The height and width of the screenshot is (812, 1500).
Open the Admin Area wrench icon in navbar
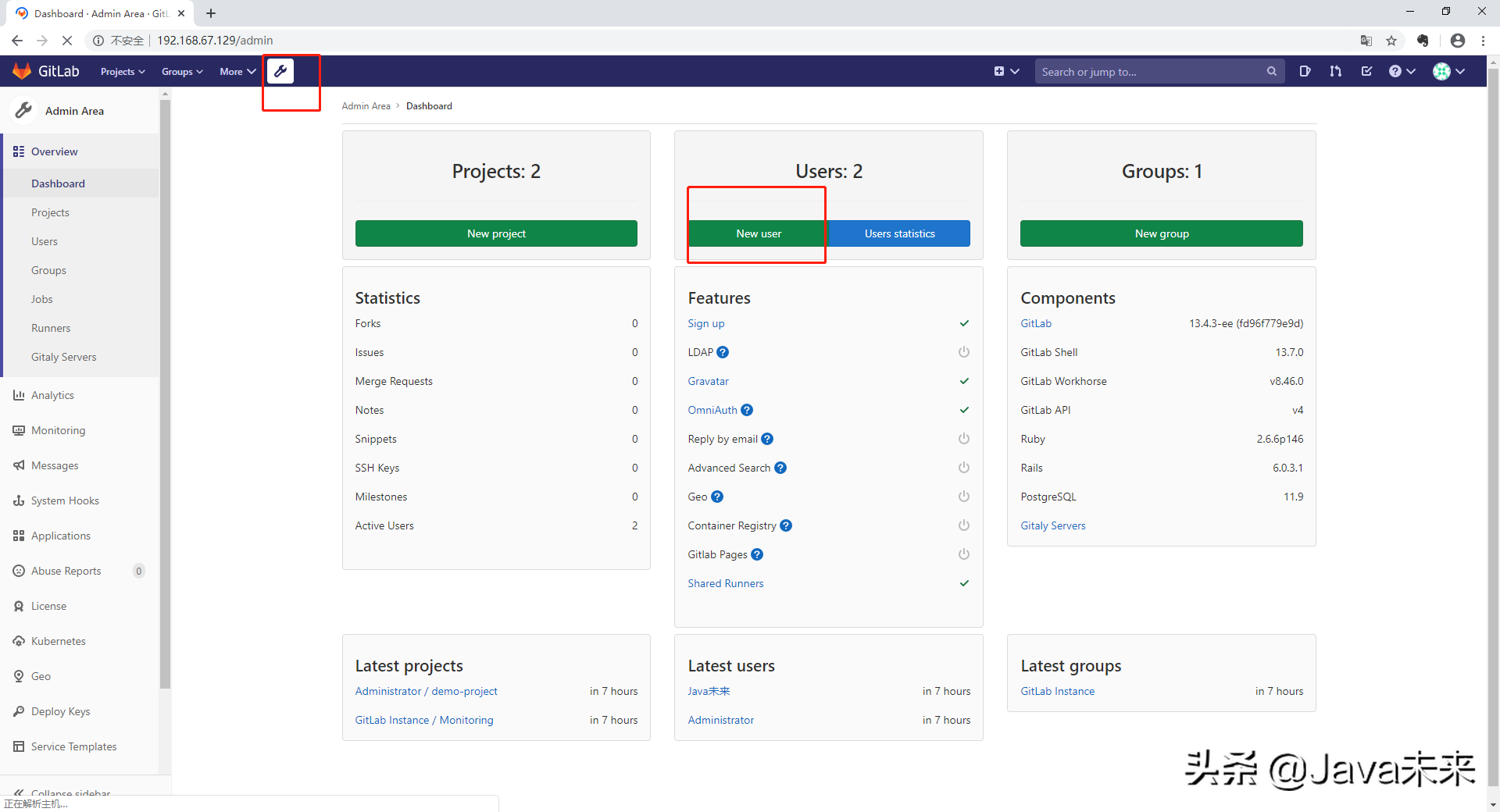point(280,71)
